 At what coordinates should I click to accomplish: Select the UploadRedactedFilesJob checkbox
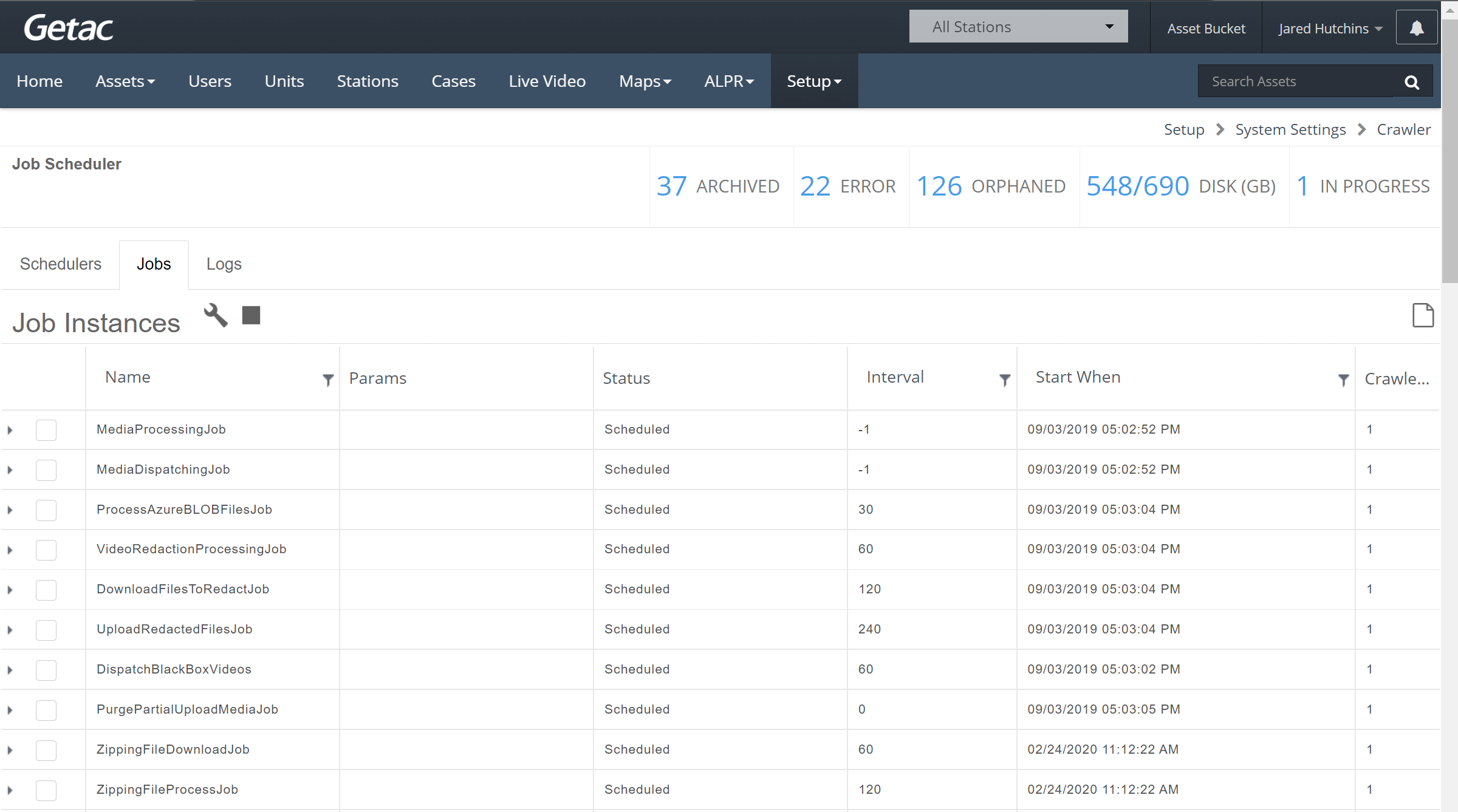click(x=46, y=630)
